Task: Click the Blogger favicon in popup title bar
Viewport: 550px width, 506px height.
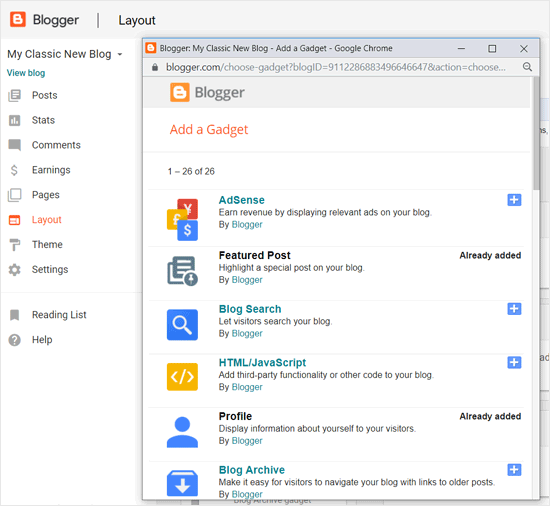Action: point(151,48)
